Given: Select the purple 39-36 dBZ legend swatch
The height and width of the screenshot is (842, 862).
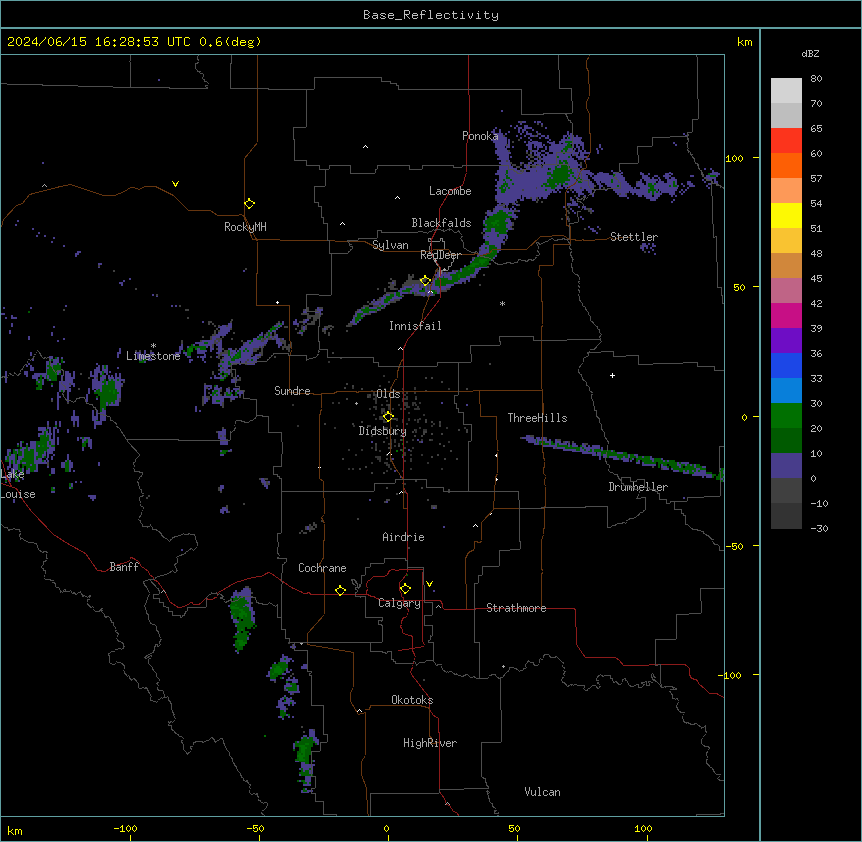Looking at the screenshot, I should 786,341.
